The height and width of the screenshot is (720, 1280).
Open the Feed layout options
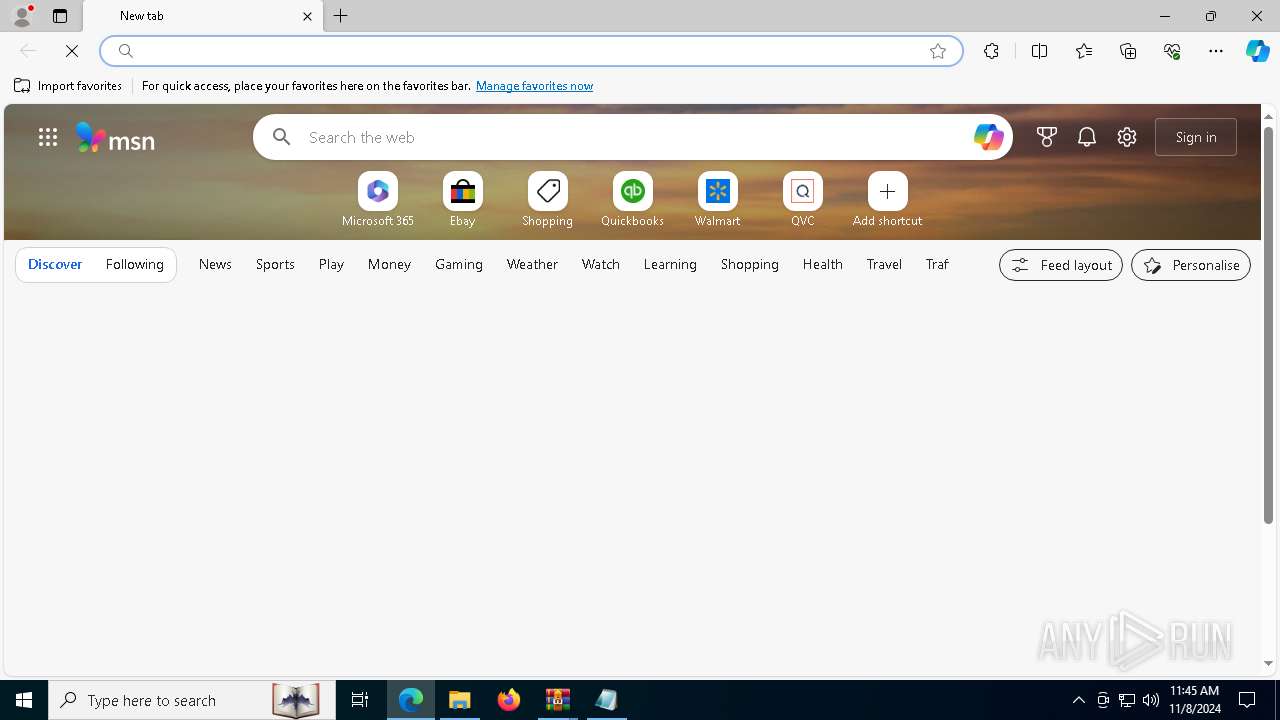point(1061,265)
